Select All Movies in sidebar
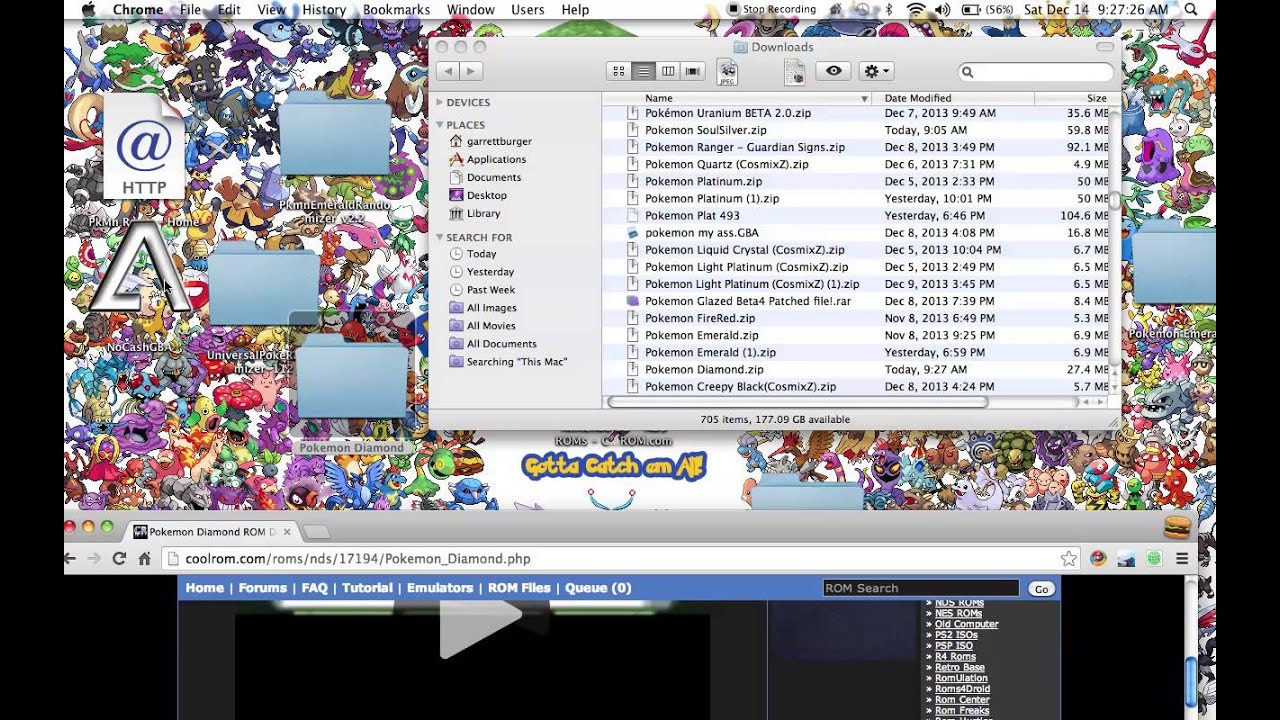This screenshot has height=720, width=1280. pyautogui.click(x=483, y=326)
